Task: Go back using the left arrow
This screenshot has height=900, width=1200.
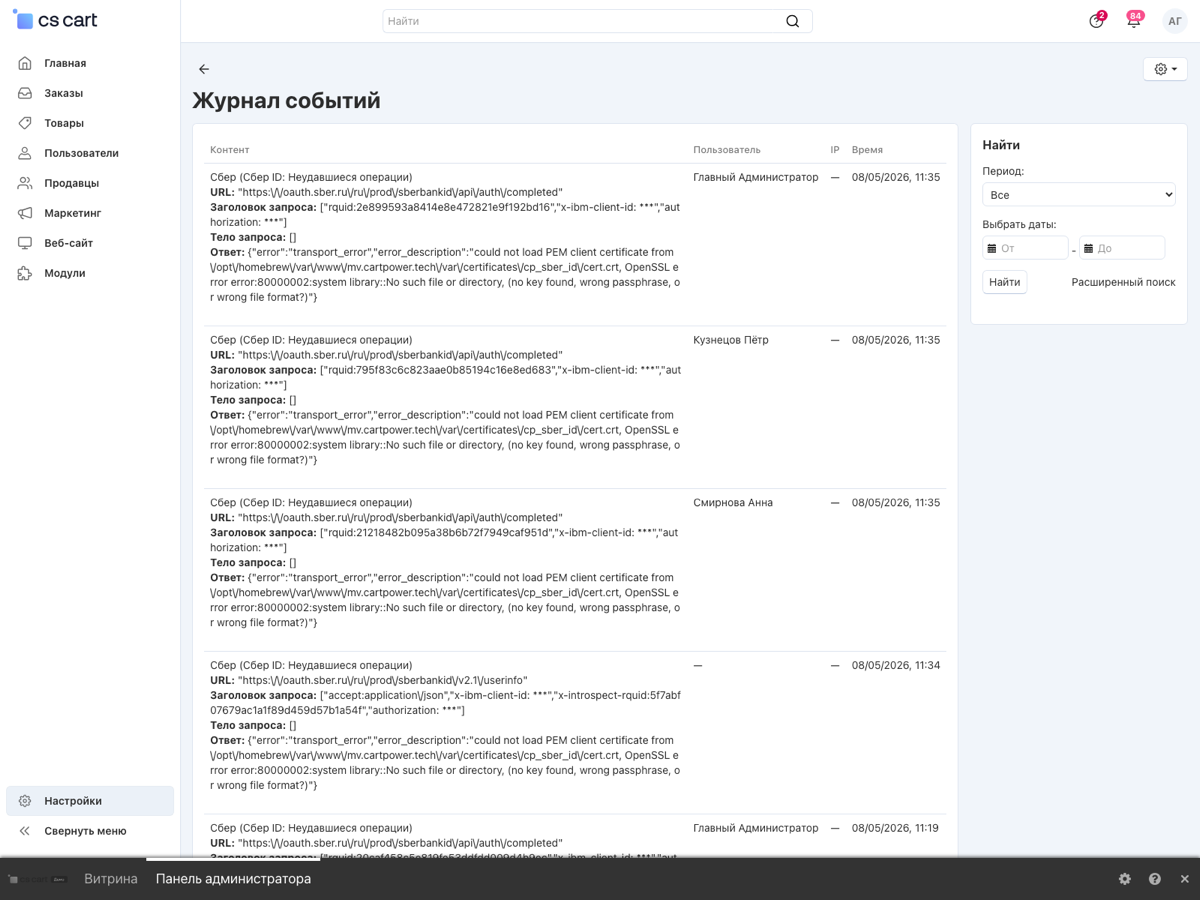Action: click(204, 69)
